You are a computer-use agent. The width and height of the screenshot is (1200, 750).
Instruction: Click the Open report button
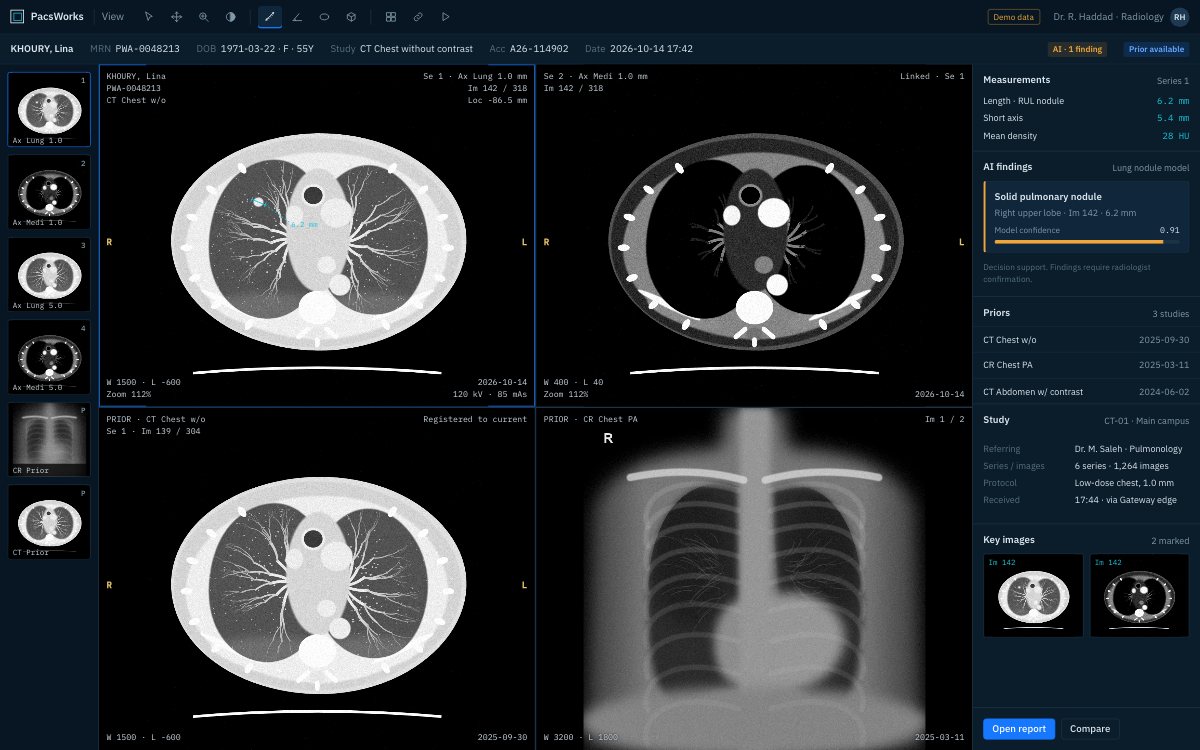pos(1019,729)
